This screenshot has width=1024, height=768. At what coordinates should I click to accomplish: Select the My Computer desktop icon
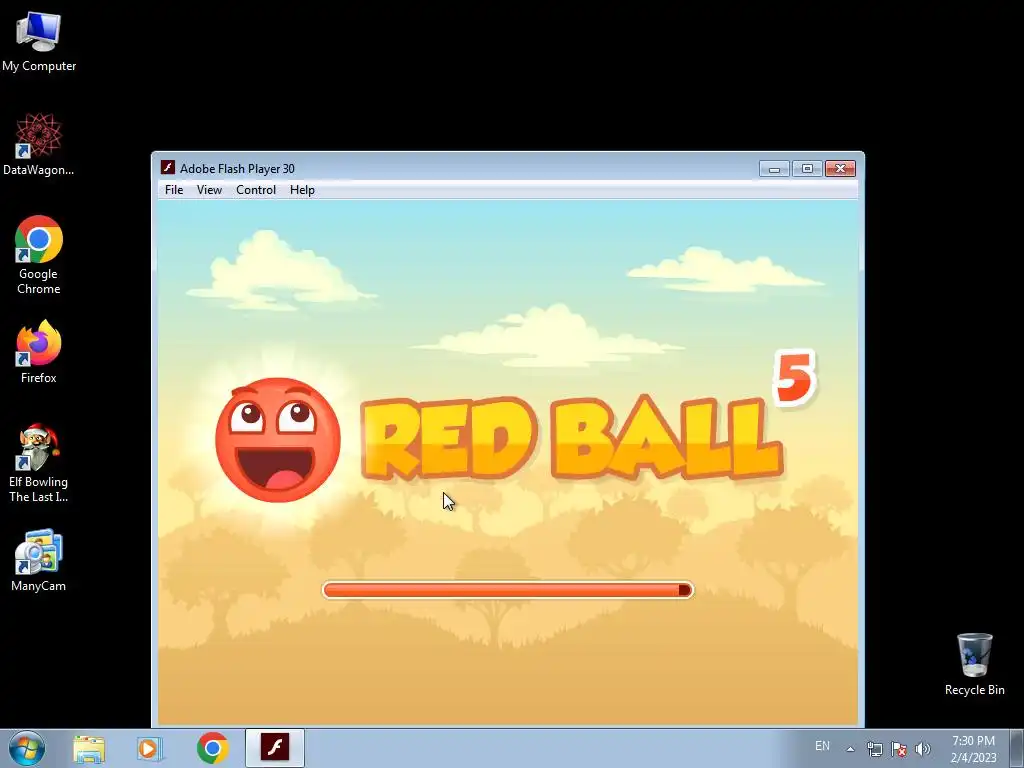pos(39,42)
